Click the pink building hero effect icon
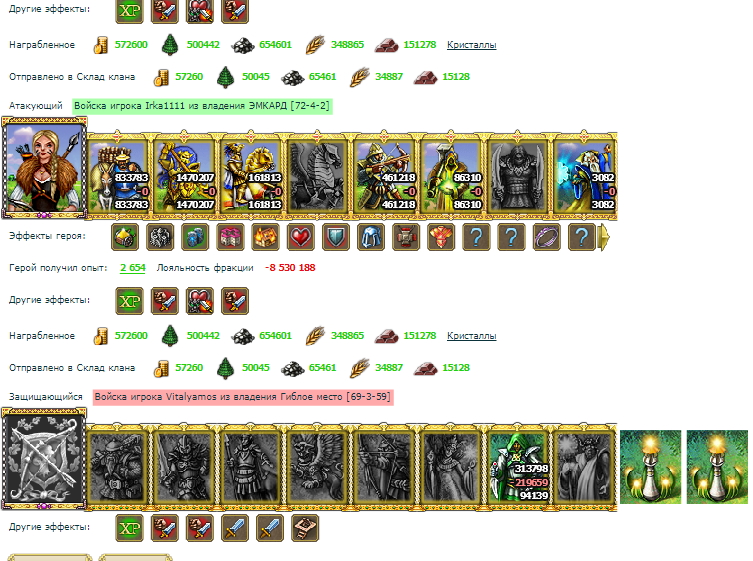This screenshot has width=753, height=561. [230, 237]
